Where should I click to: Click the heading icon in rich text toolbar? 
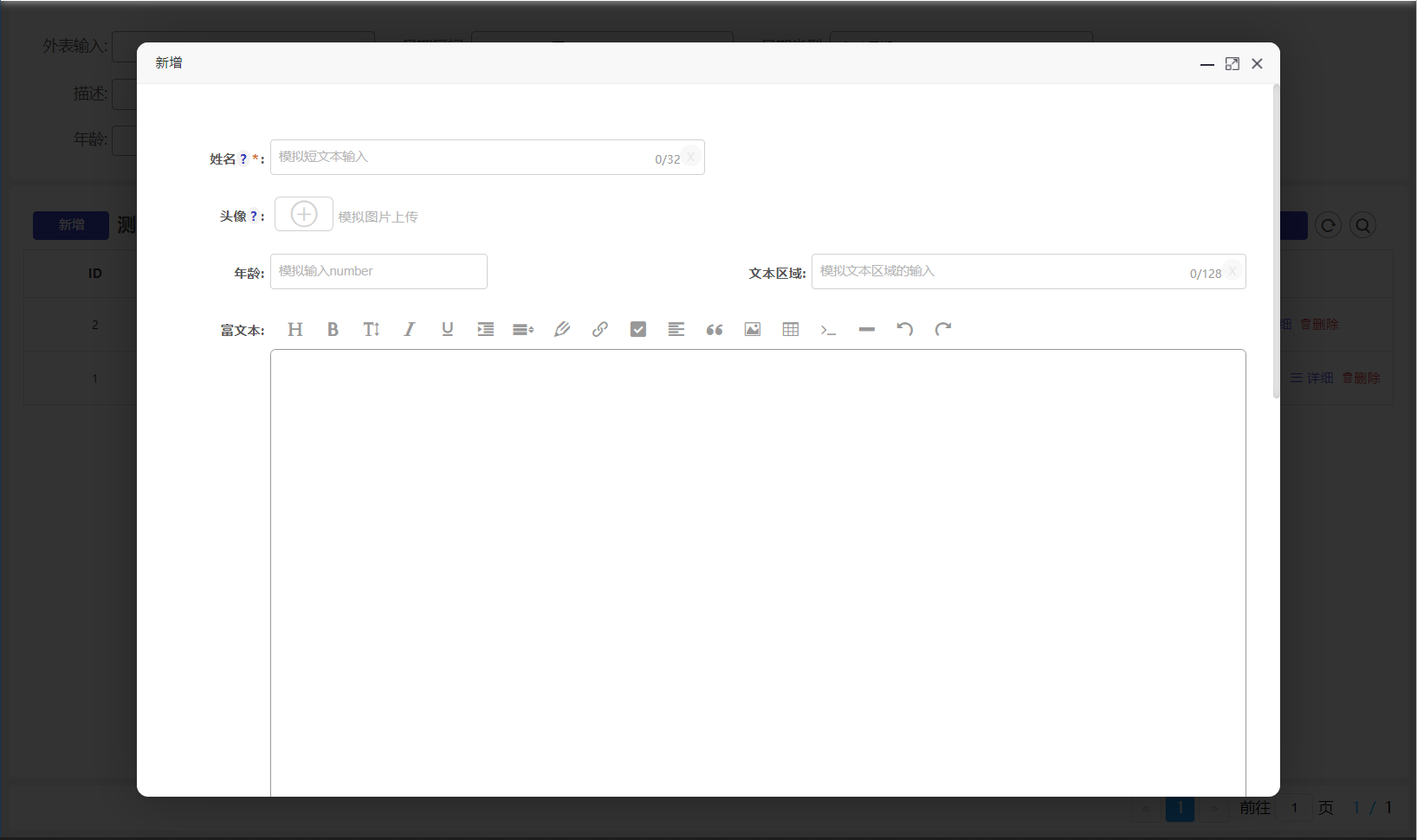click(x=295, y=329)
